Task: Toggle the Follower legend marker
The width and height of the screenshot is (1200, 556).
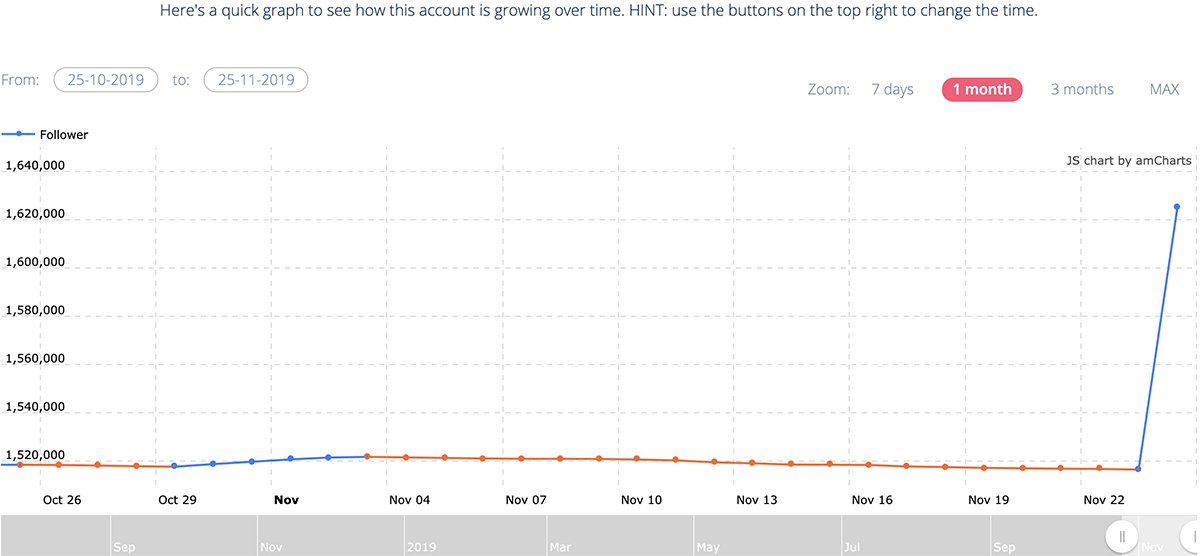Action: click(19, 134)
